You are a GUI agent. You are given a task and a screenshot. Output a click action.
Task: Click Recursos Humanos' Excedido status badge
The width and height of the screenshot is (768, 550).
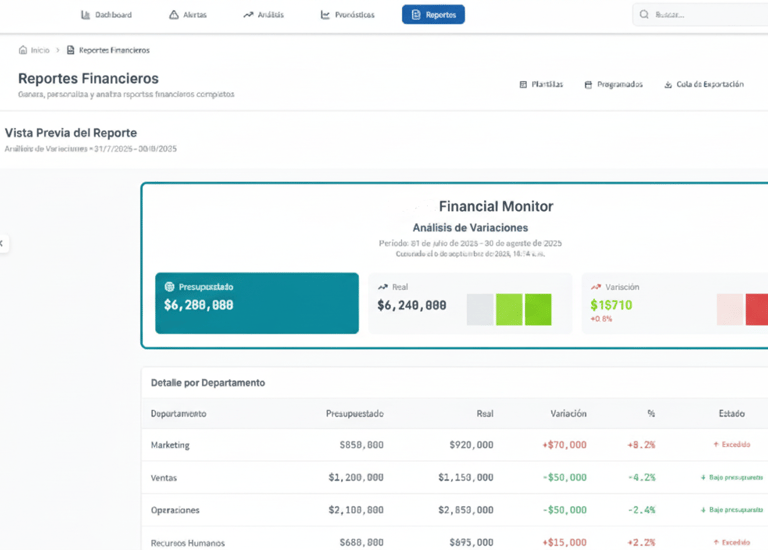point(732,542)
